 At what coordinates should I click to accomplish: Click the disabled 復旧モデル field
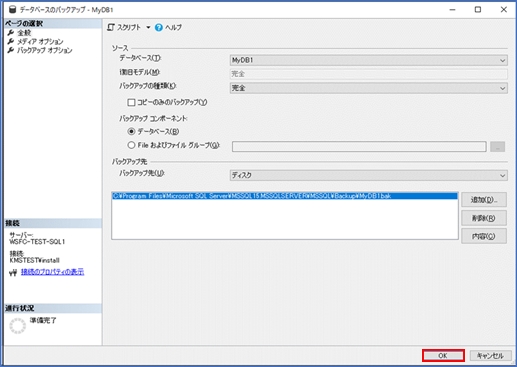coord(368,74)
